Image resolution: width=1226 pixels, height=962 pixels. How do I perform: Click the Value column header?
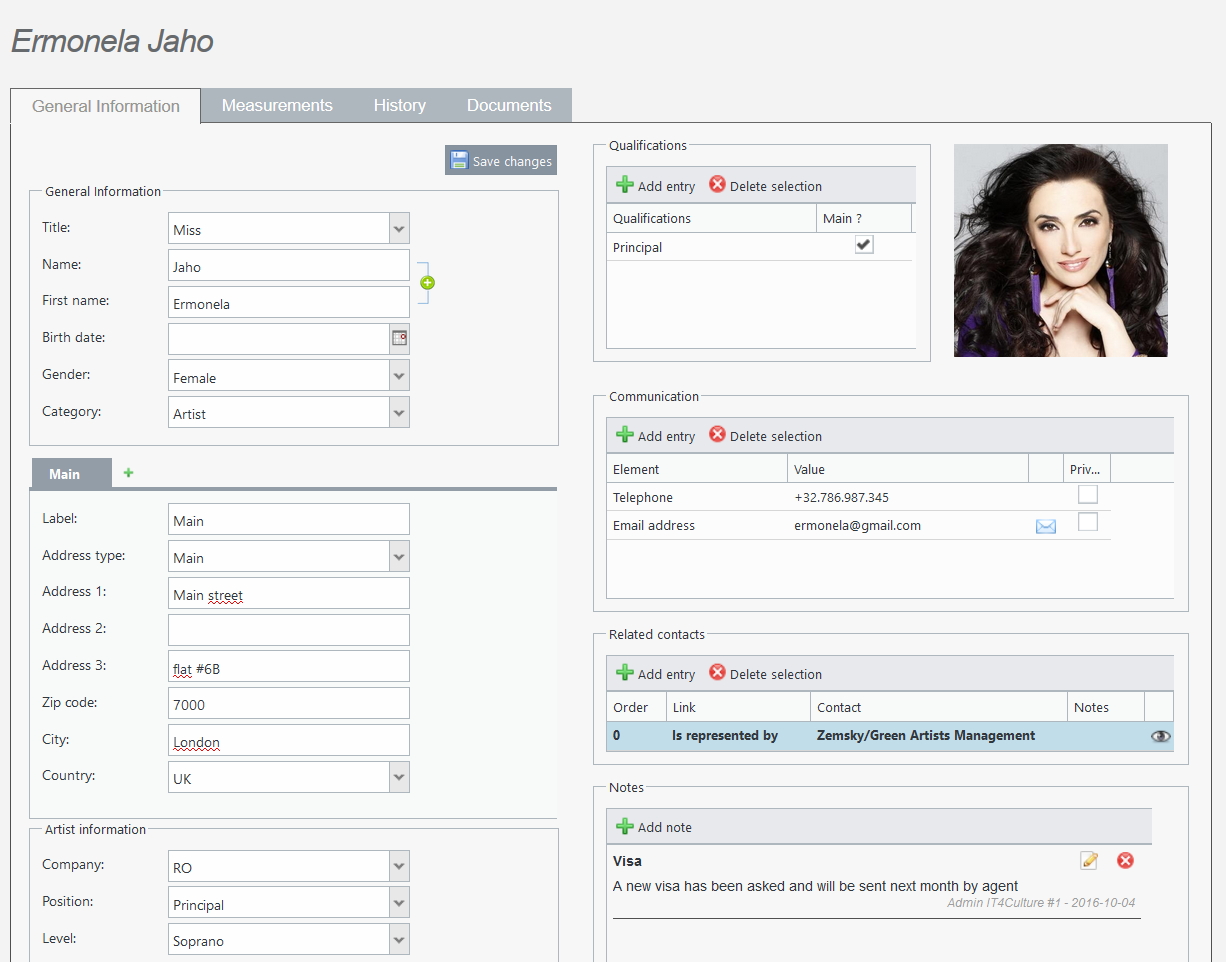(x=908, y=468)
